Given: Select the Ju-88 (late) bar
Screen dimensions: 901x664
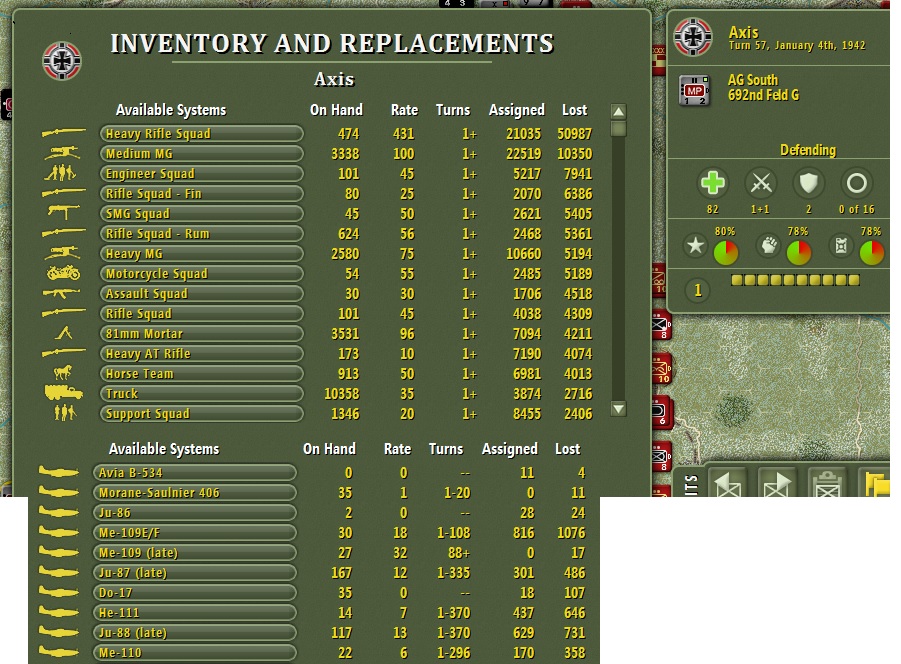Looking at the screenshot, I should tap(195, 632).
